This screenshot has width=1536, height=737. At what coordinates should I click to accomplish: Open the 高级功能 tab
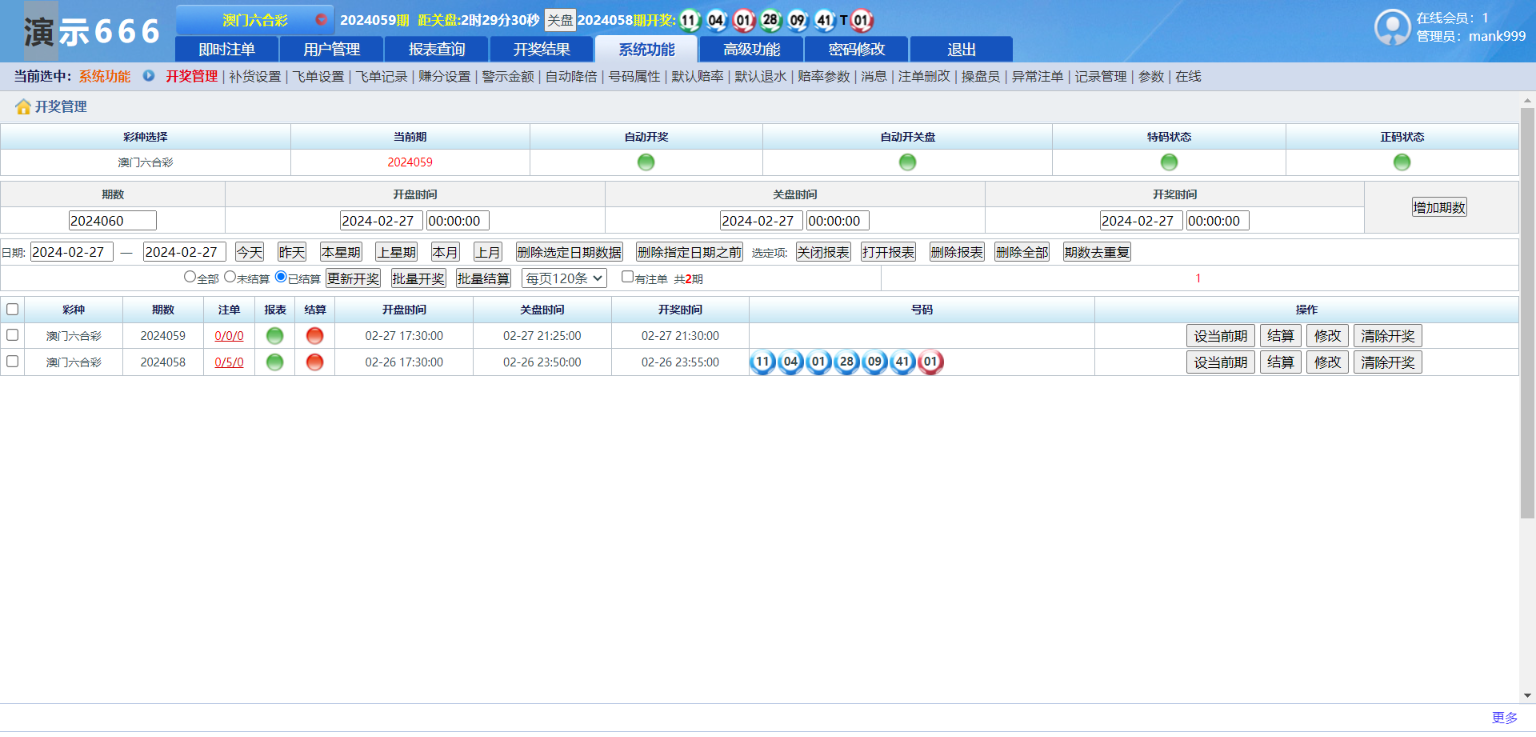click(x=752, y=49)
